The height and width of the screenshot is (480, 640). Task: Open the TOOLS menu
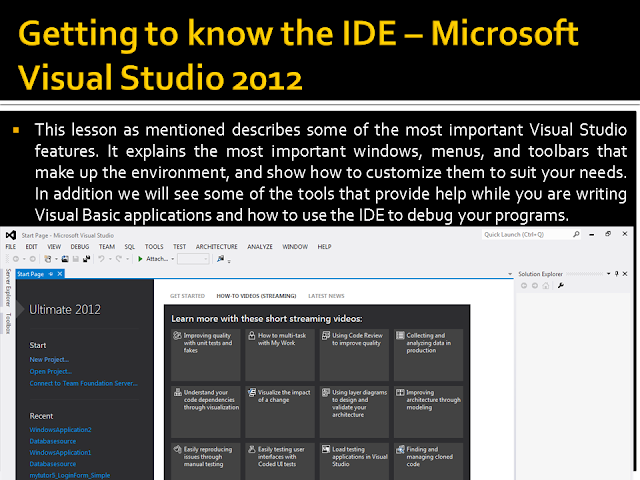(x=154, y=247)
